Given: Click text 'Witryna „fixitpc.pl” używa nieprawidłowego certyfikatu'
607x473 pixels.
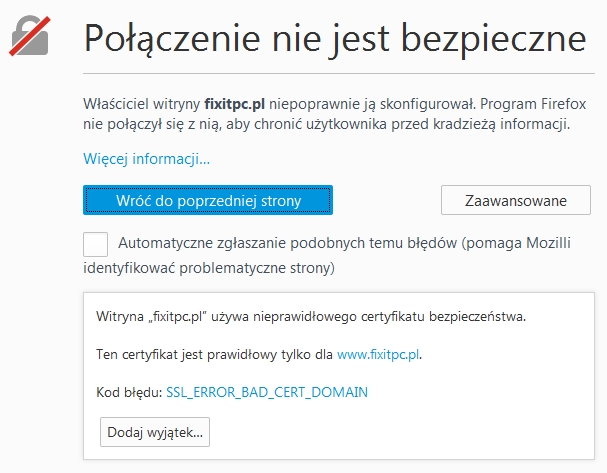Looking at the screenshot, I should point(261,316).
